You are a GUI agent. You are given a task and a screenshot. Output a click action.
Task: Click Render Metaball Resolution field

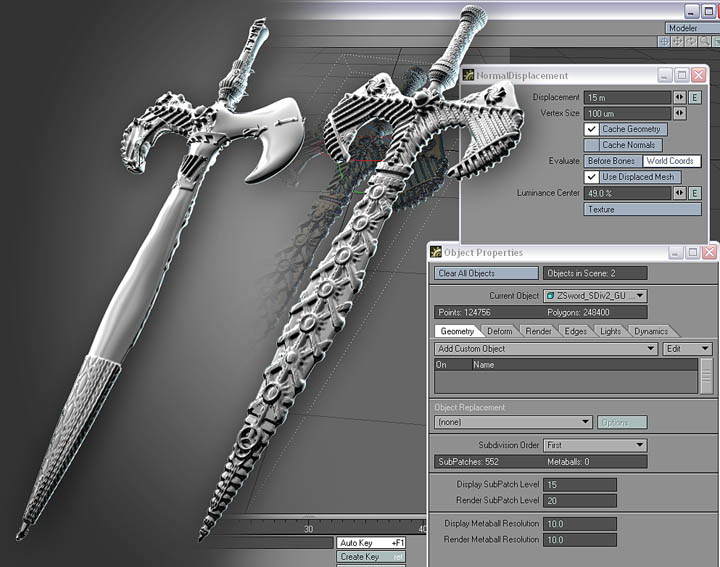pos(579,540)
